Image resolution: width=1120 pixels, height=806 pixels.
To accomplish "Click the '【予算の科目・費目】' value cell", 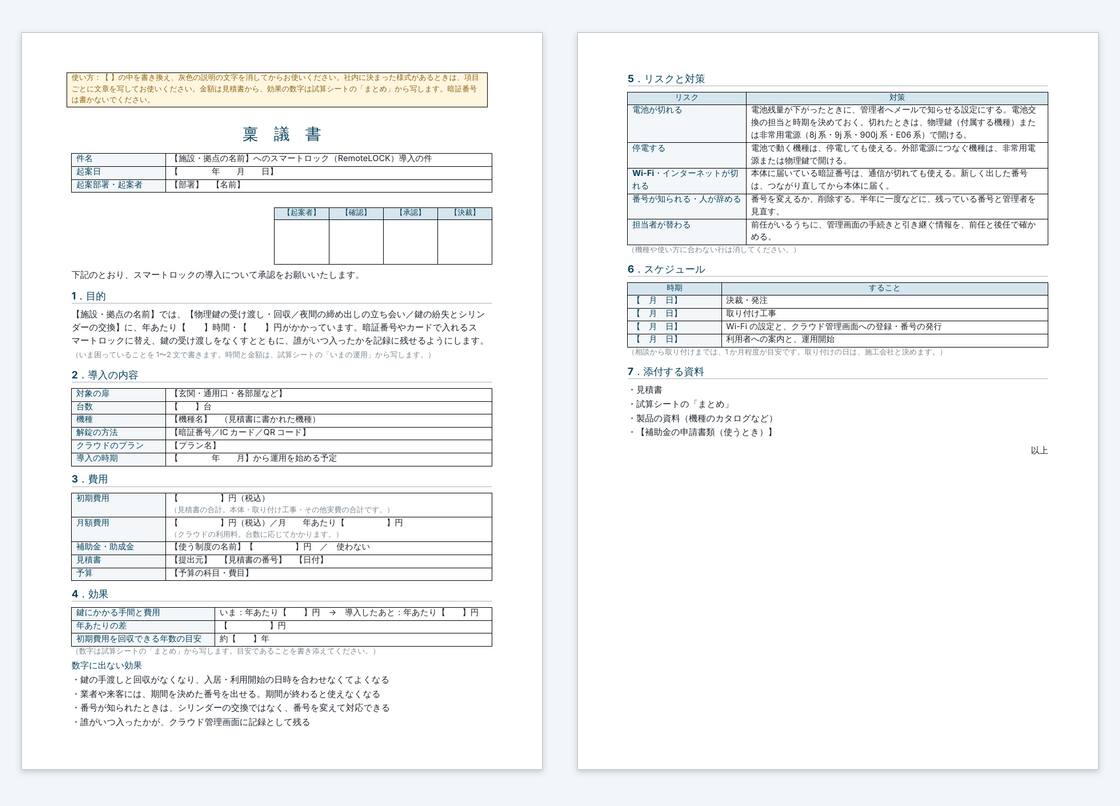I will pos(329,574).
